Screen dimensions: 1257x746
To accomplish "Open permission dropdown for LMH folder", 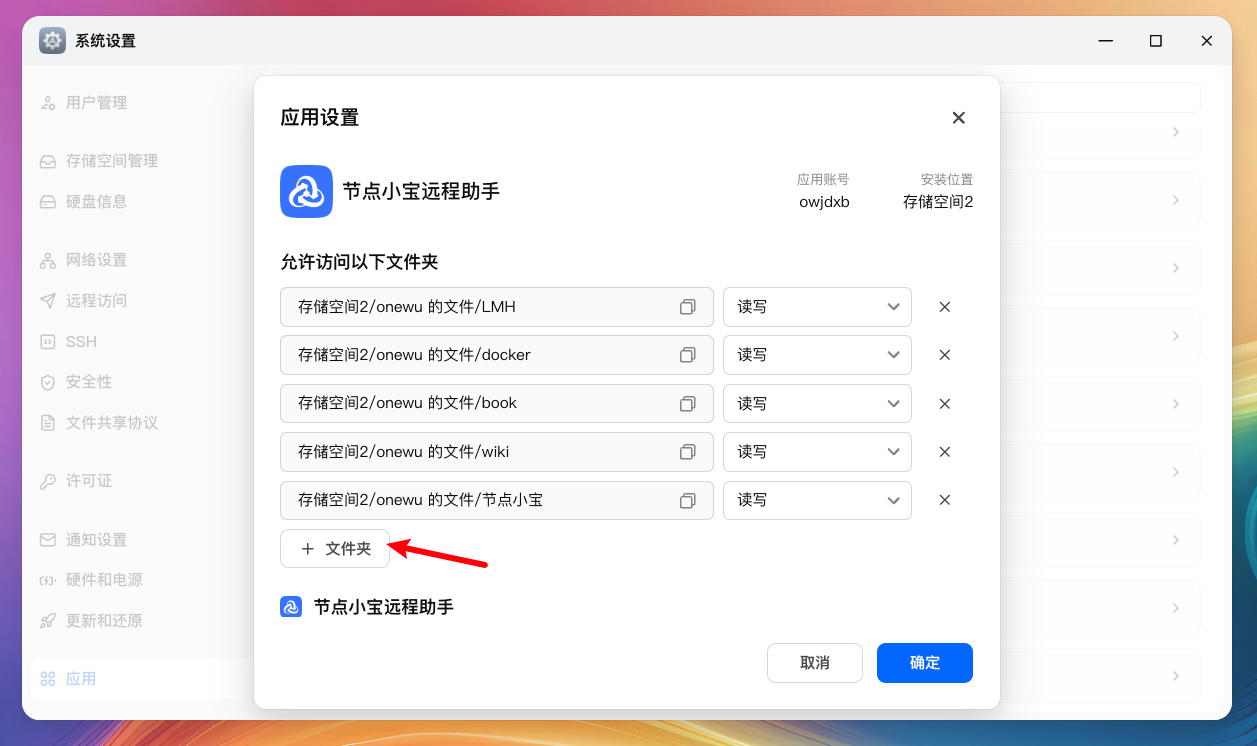I will [817, 307].
